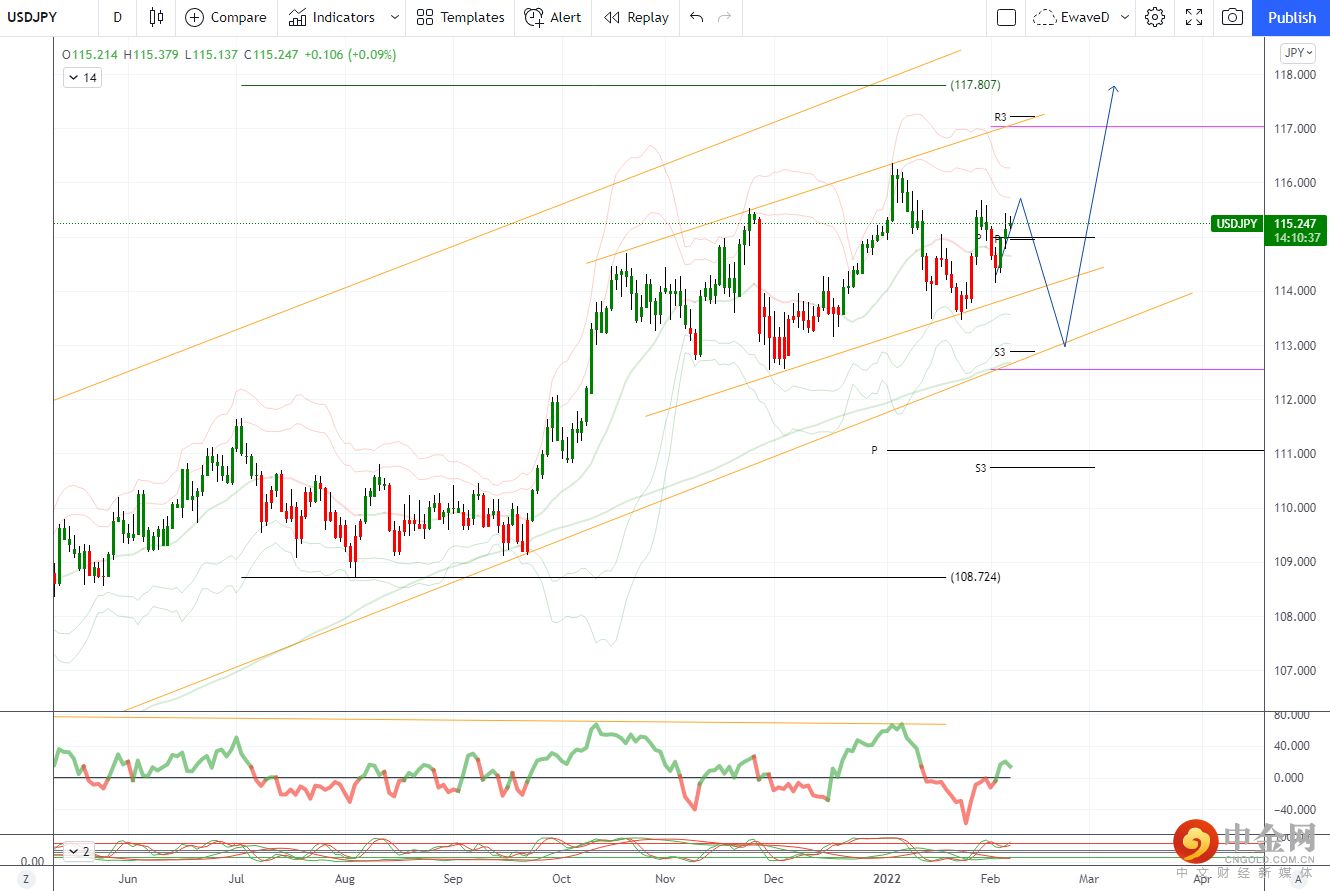Screen dimensions: 1330x891
Task: Undo the last chart action
Action: point(697,17)
